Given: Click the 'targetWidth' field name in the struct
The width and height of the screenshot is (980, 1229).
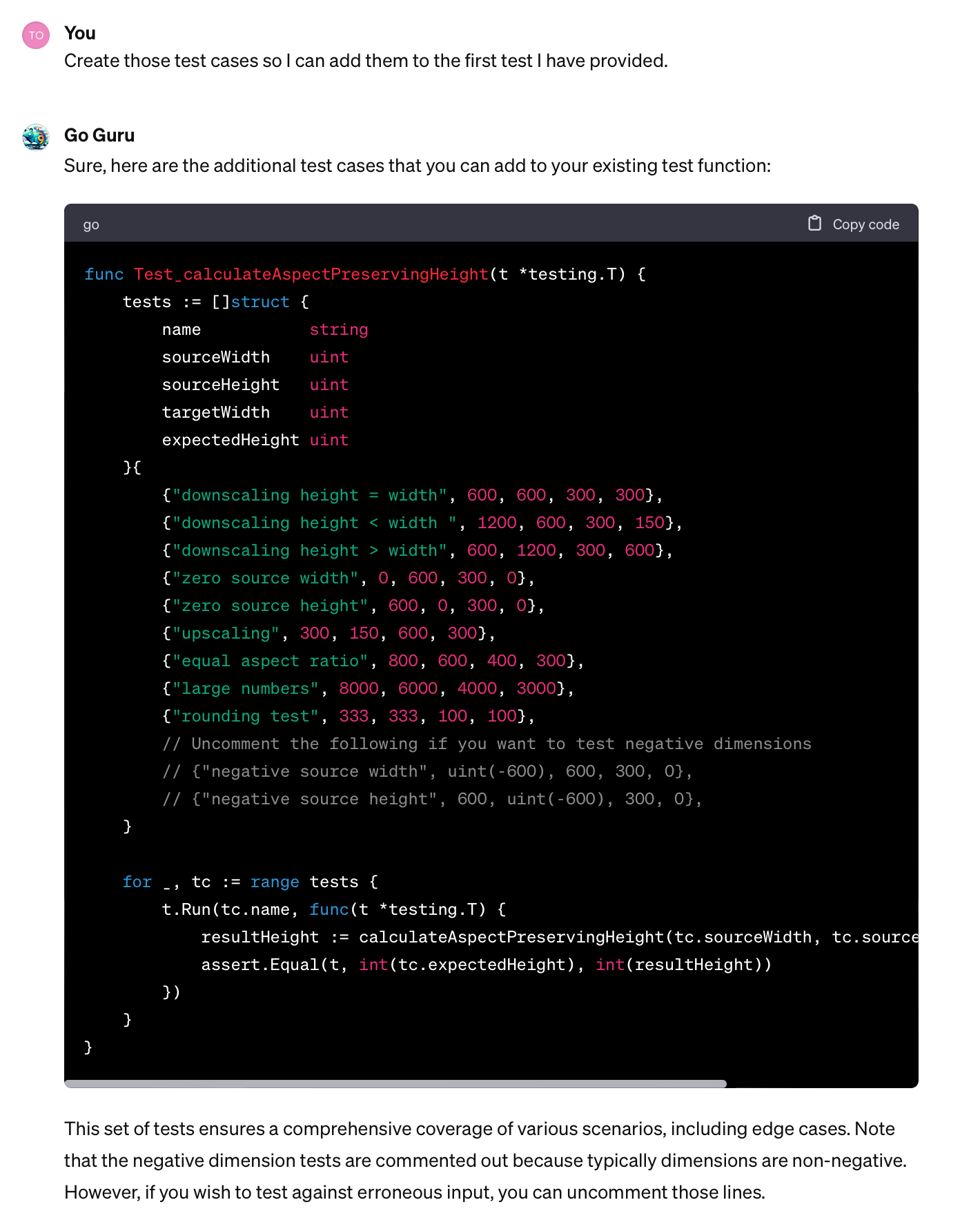Looking at the screenshot, I should (x=216, y=412).
